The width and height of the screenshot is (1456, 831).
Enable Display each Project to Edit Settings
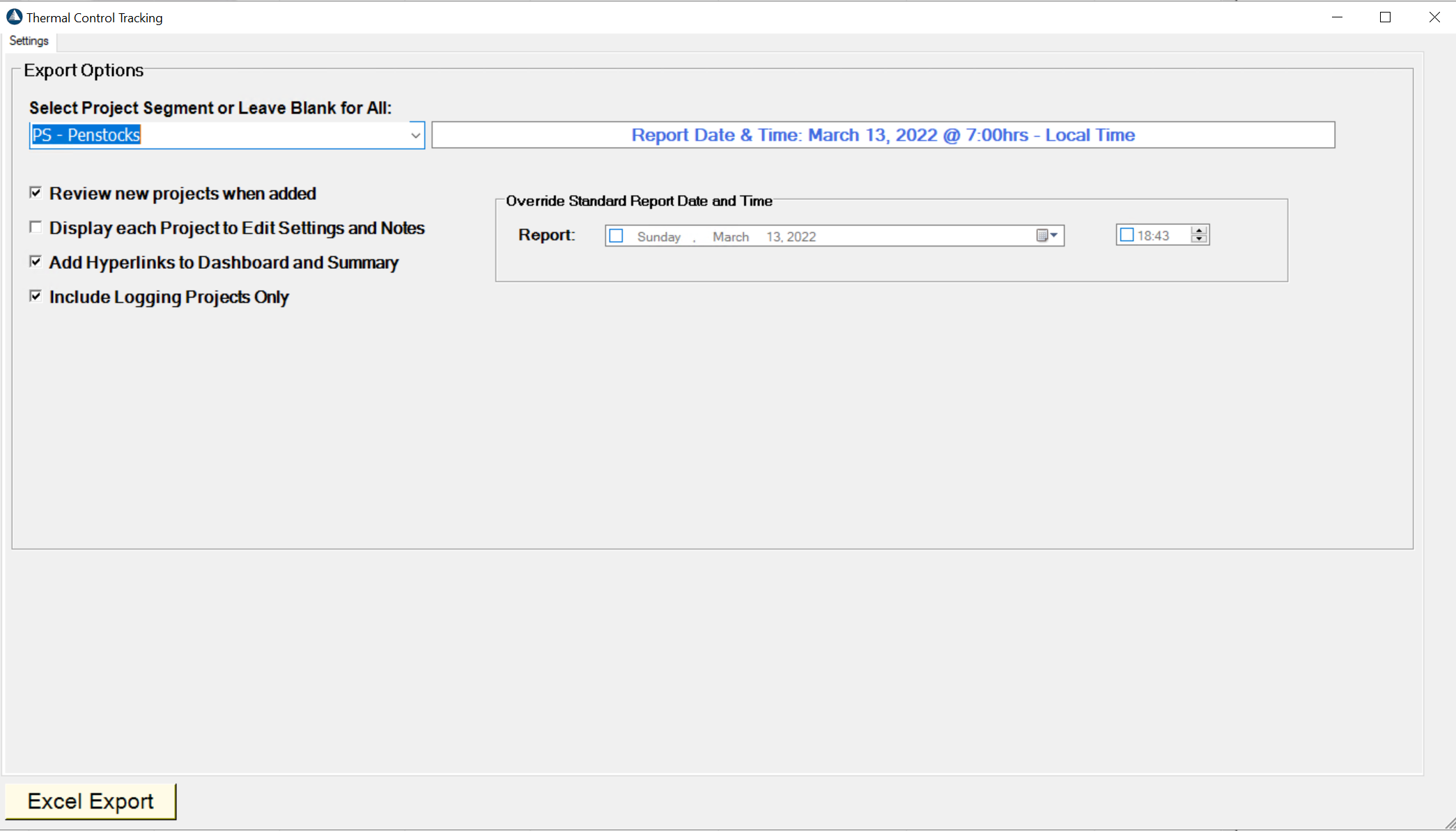[36, 228]
